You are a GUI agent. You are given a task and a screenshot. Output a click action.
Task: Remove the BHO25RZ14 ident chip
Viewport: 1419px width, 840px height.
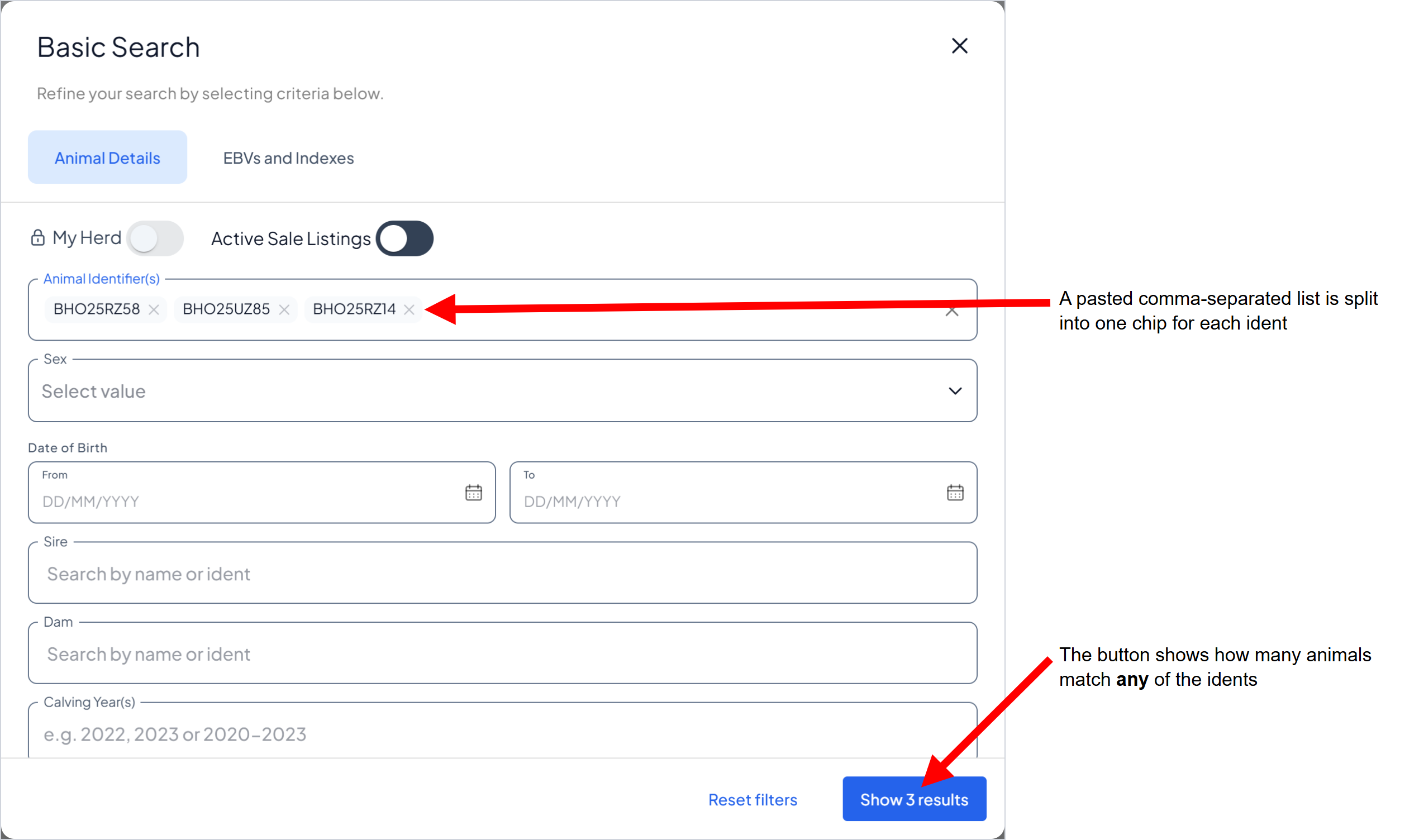pyautogui.click(x=409, y=309)
